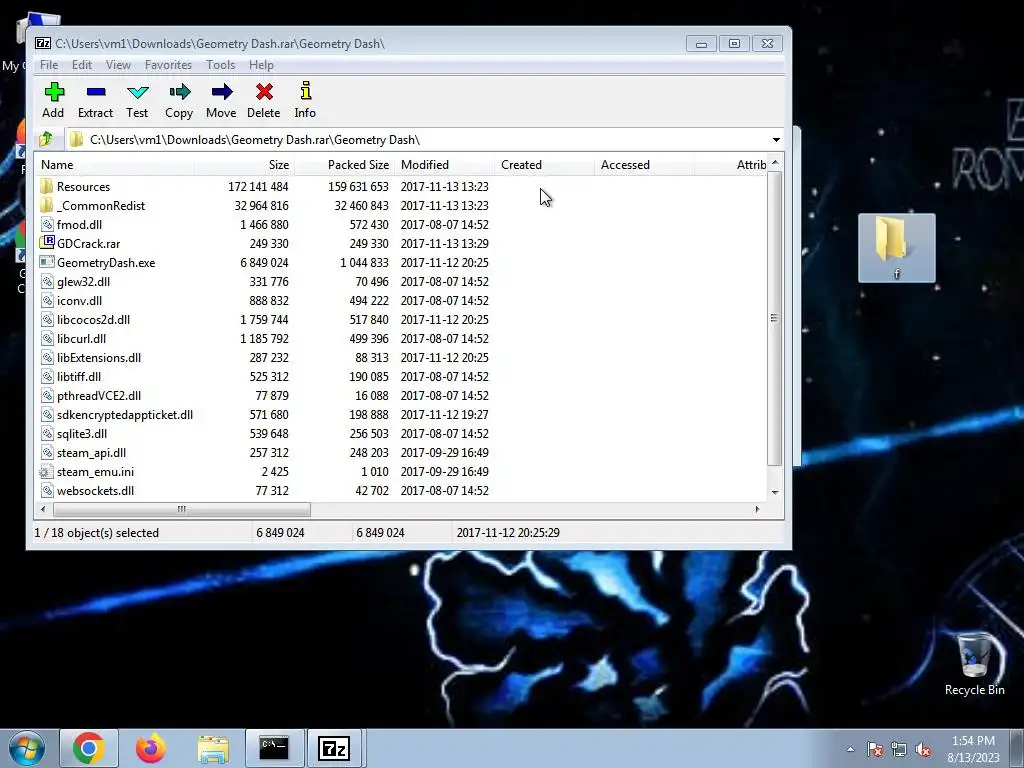Select the 'f' folder on desktop
Screen dimensions: 1024x768
897,248
